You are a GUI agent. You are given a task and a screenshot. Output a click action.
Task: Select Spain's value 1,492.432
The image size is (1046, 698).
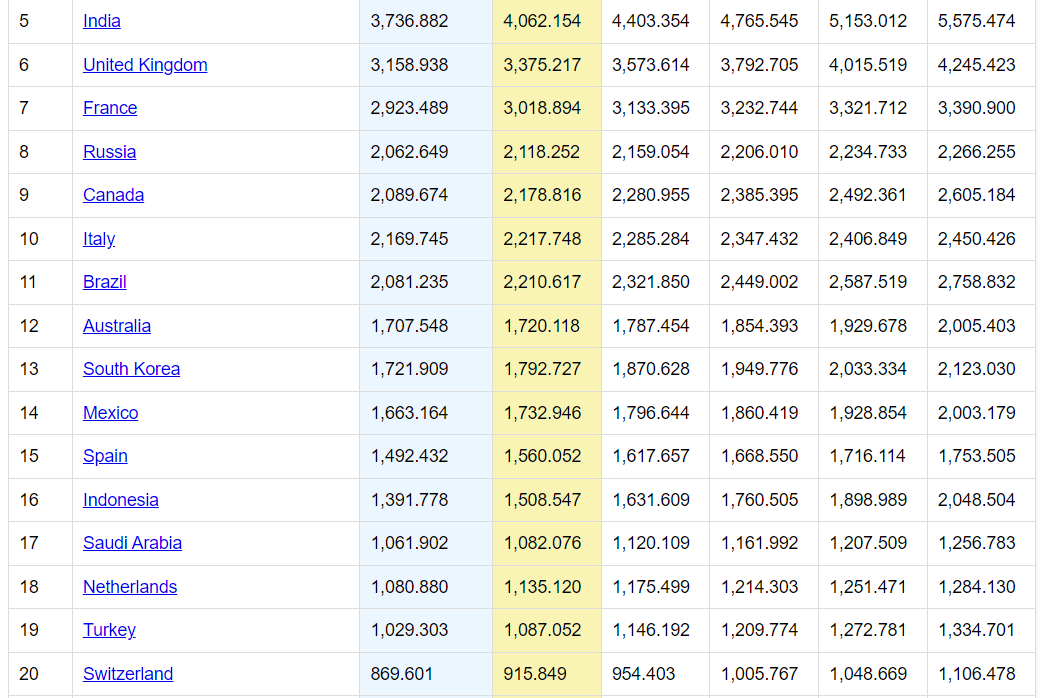[x=409, y=456]
